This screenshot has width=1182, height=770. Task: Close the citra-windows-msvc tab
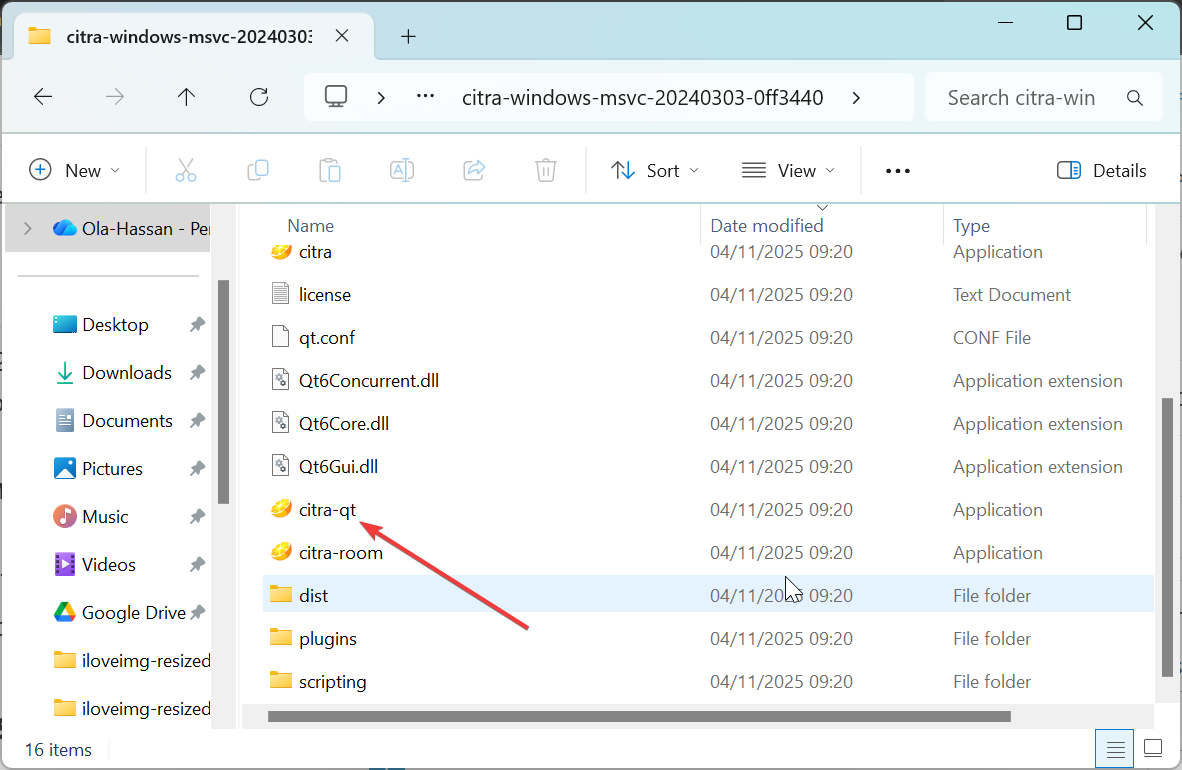click(x=341, y=35)
